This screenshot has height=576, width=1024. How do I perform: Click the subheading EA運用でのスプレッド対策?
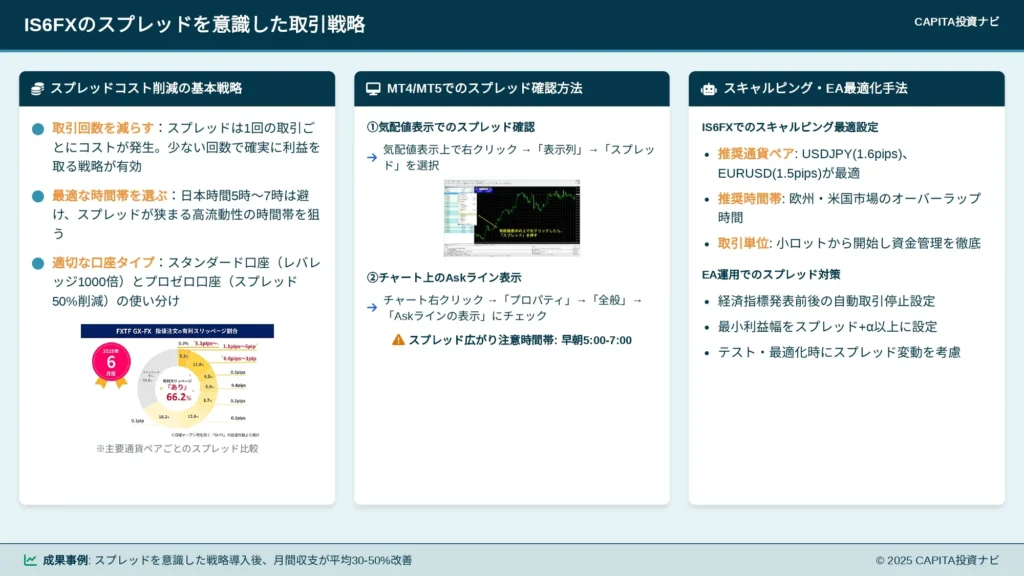771,275
